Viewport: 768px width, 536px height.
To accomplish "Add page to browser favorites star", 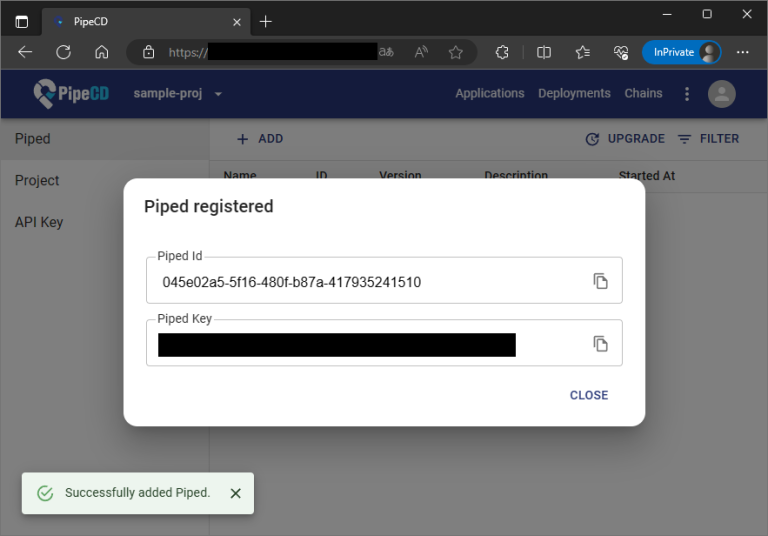I will 456,52.
